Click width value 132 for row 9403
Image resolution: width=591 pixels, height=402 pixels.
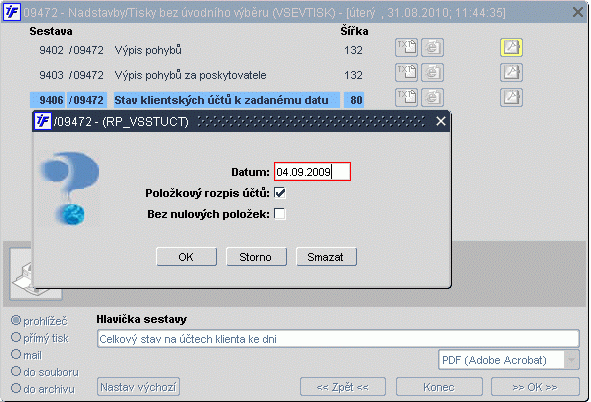point(353,75)
